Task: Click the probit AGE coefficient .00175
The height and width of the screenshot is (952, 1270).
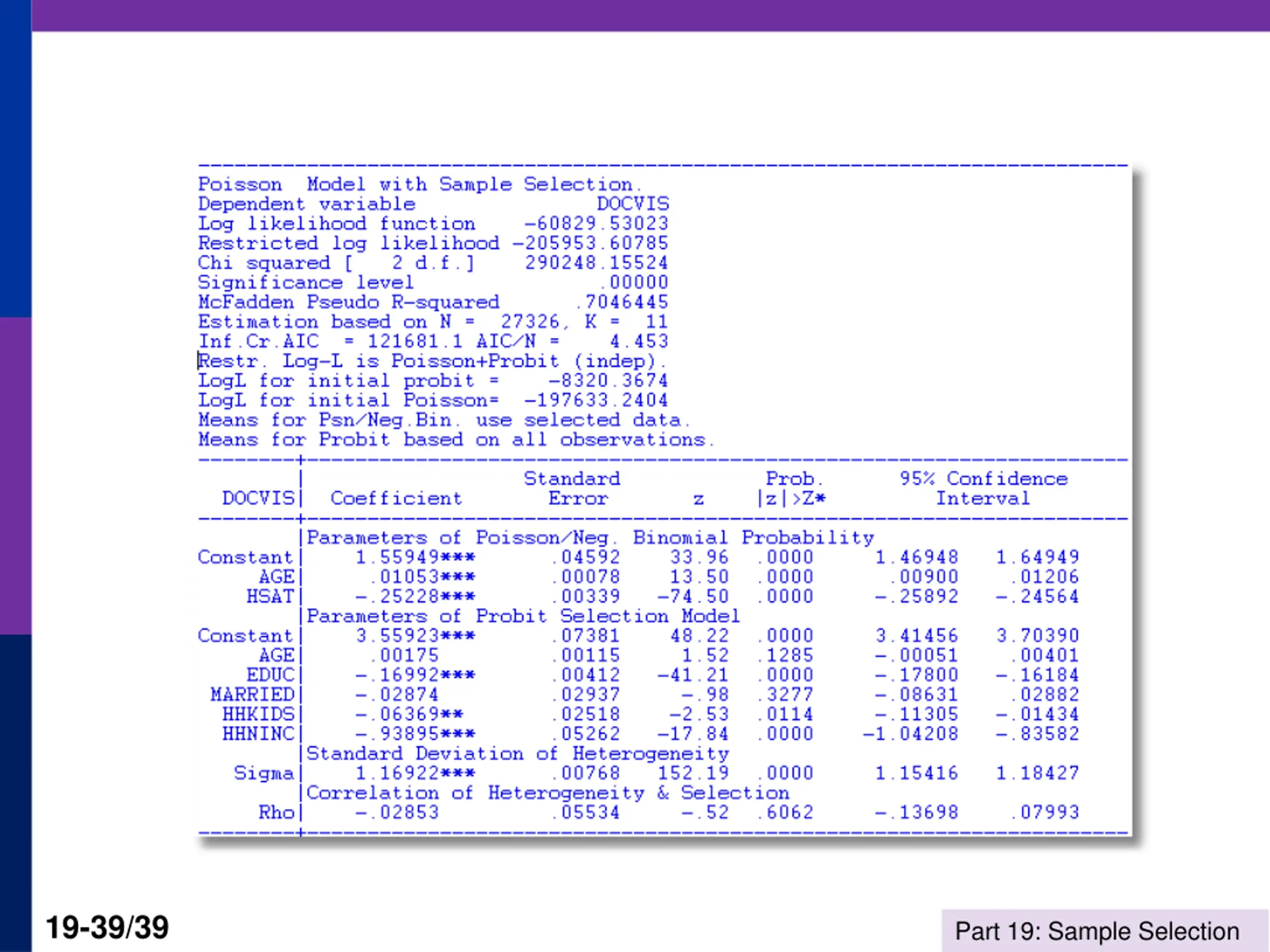Action: (x=404, y=655)
